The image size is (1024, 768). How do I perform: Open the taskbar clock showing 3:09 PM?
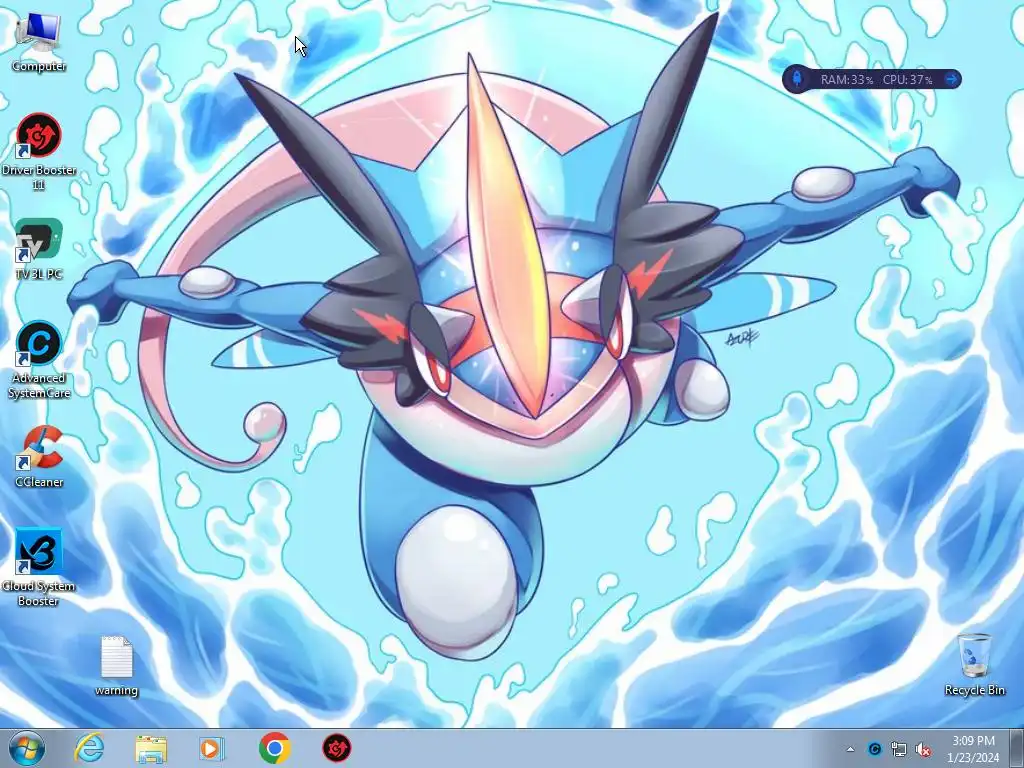pos(973,749)
